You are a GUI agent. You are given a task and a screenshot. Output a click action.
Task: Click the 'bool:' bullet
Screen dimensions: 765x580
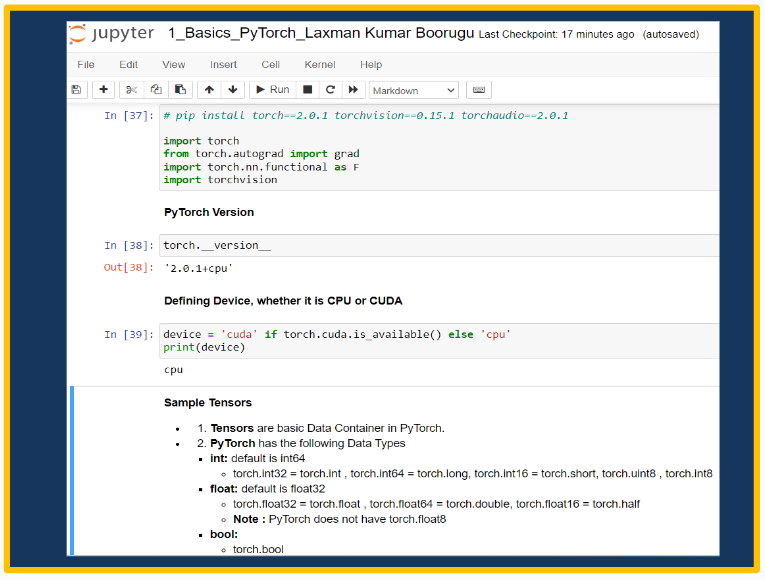coord(224,534)
